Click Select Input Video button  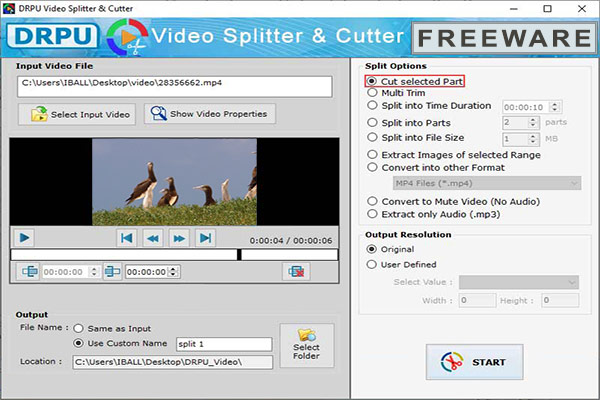(x=77, y=114)
